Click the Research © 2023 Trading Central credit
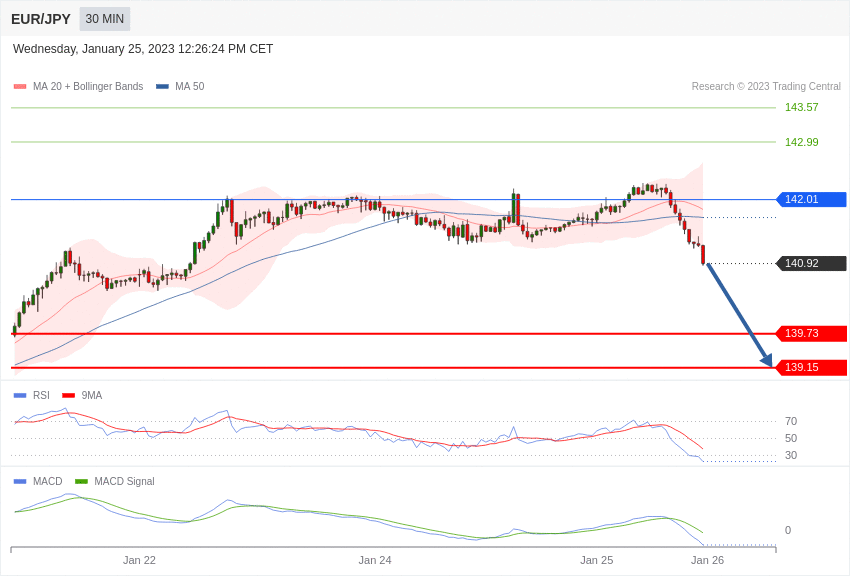850x576 pixels. pos(766,86)
